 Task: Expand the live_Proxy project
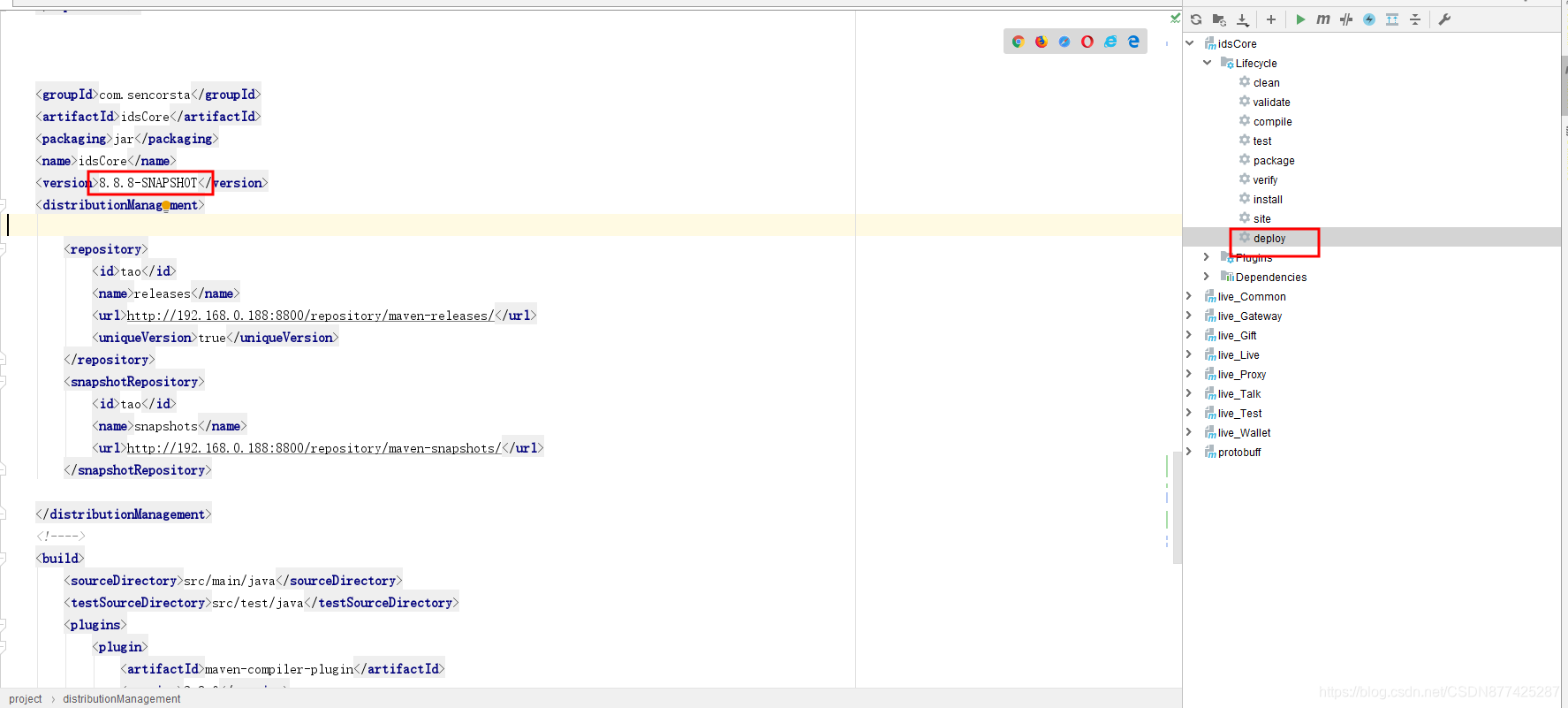1189,374
